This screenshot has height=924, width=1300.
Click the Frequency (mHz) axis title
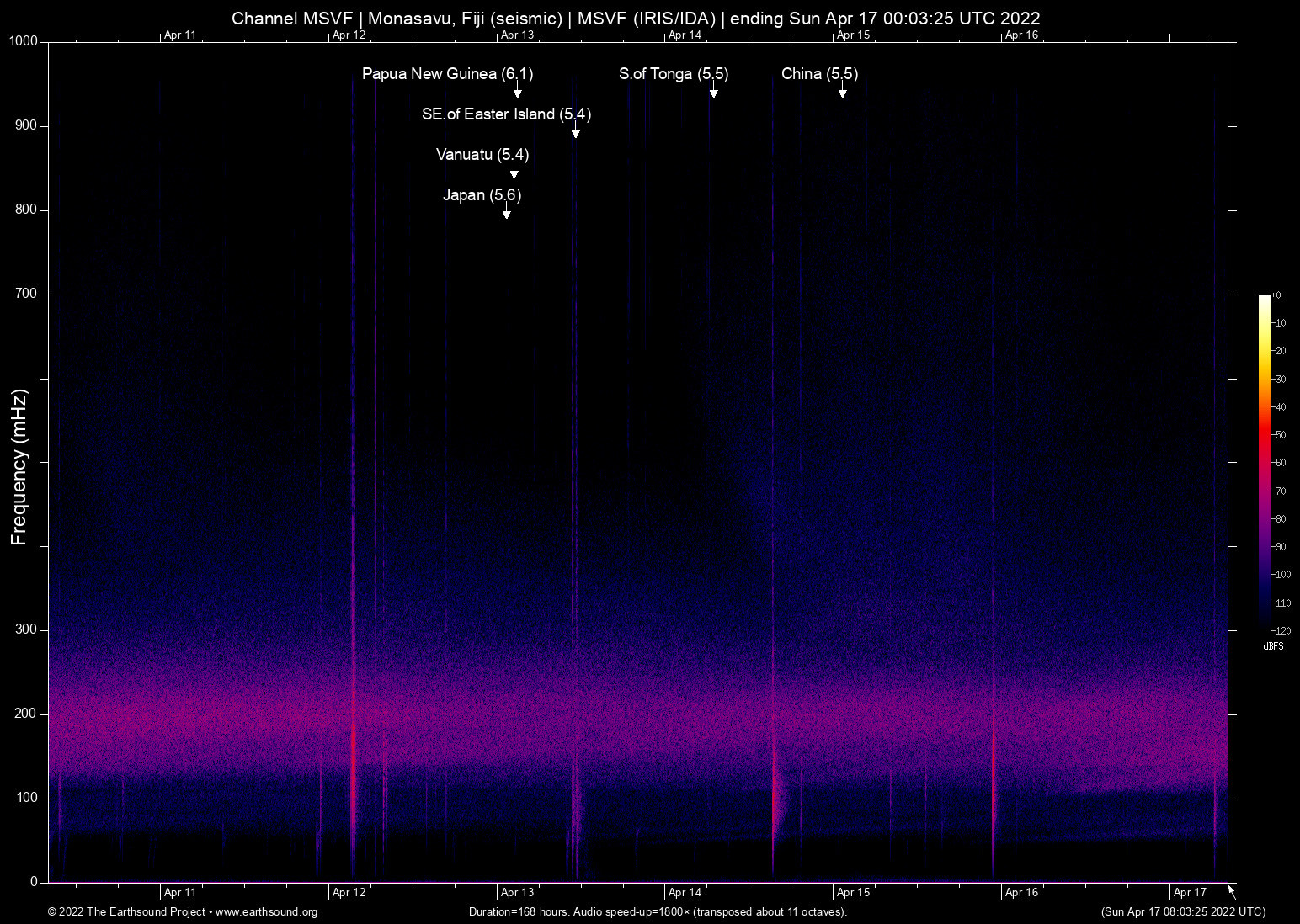point(19,467)
